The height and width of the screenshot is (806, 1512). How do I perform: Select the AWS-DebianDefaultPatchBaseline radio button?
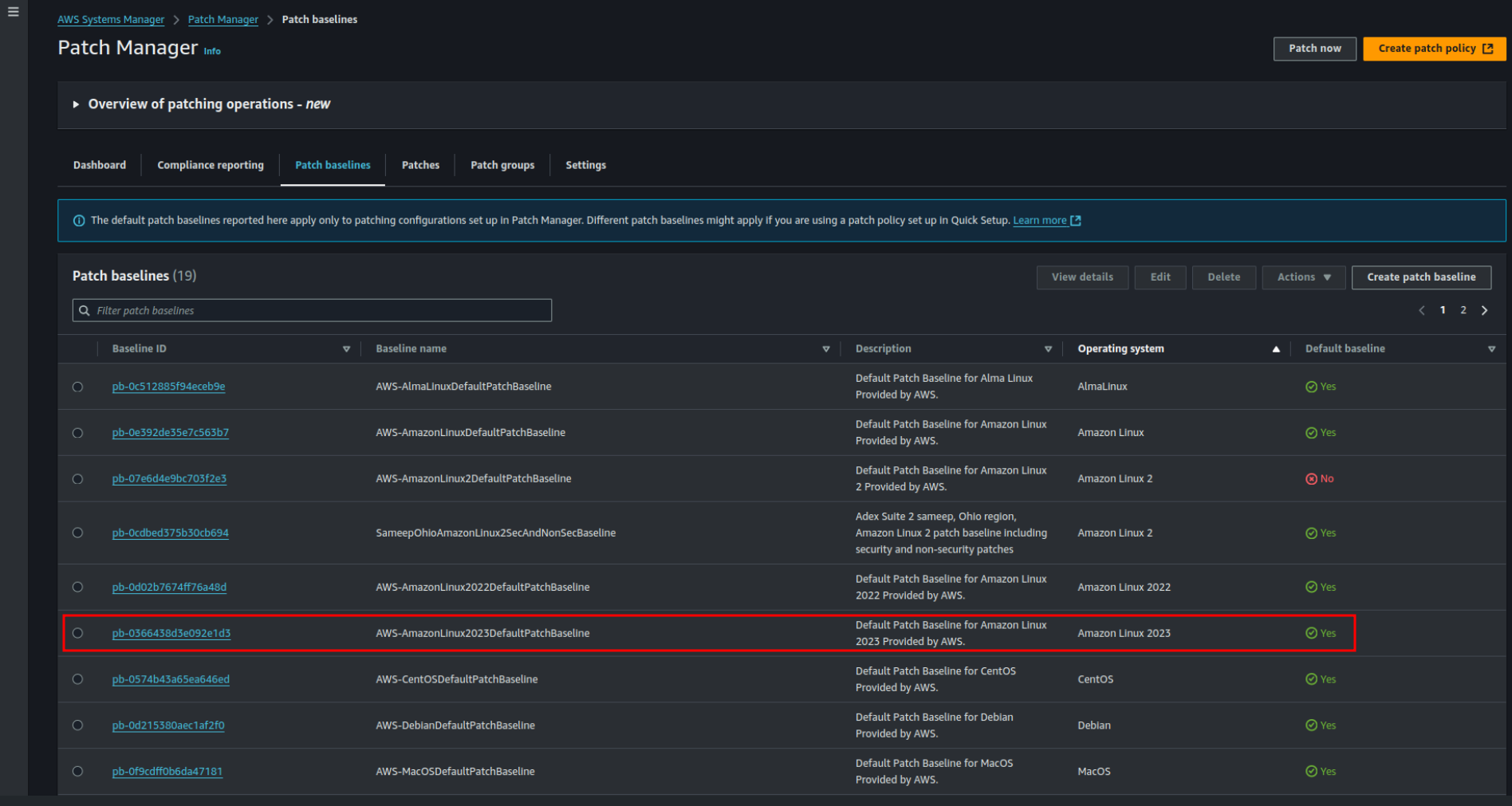pos(77,725)
